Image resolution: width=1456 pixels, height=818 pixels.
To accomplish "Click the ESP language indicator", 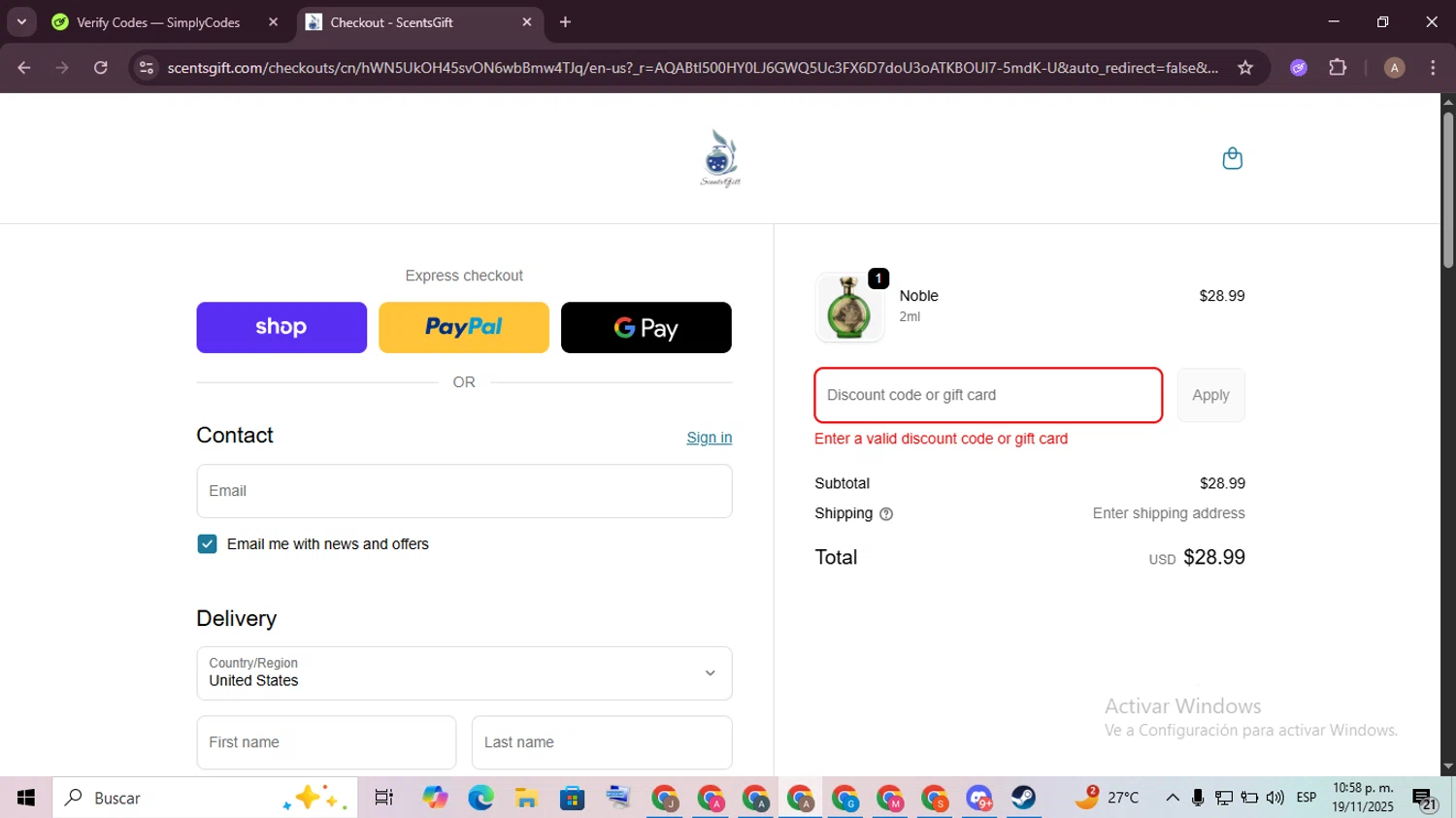I will click(1307, 798).
